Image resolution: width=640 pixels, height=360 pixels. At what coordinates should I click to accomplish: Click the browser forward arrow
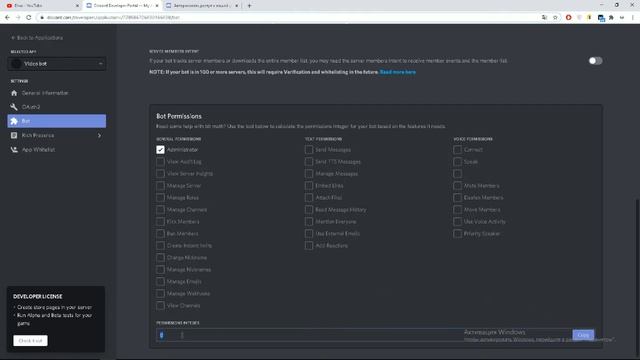[18, 18]
